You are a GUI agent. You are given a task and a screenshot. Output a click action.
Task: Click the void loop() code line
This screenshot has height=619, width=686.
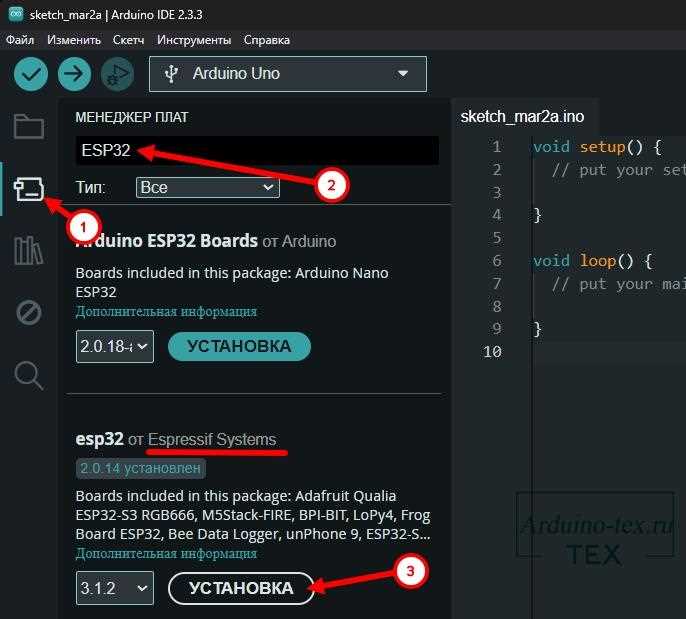593,261
